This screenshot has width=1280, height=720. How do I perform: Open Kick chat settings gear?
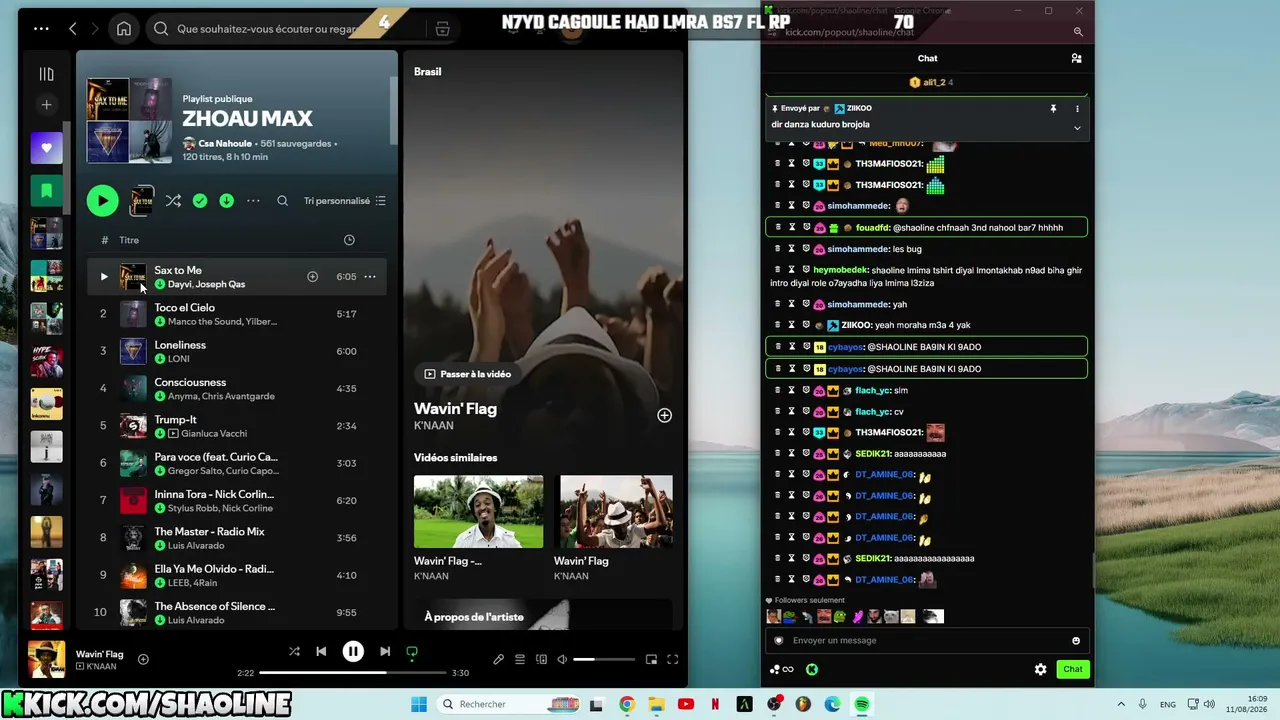point(1040,670)
